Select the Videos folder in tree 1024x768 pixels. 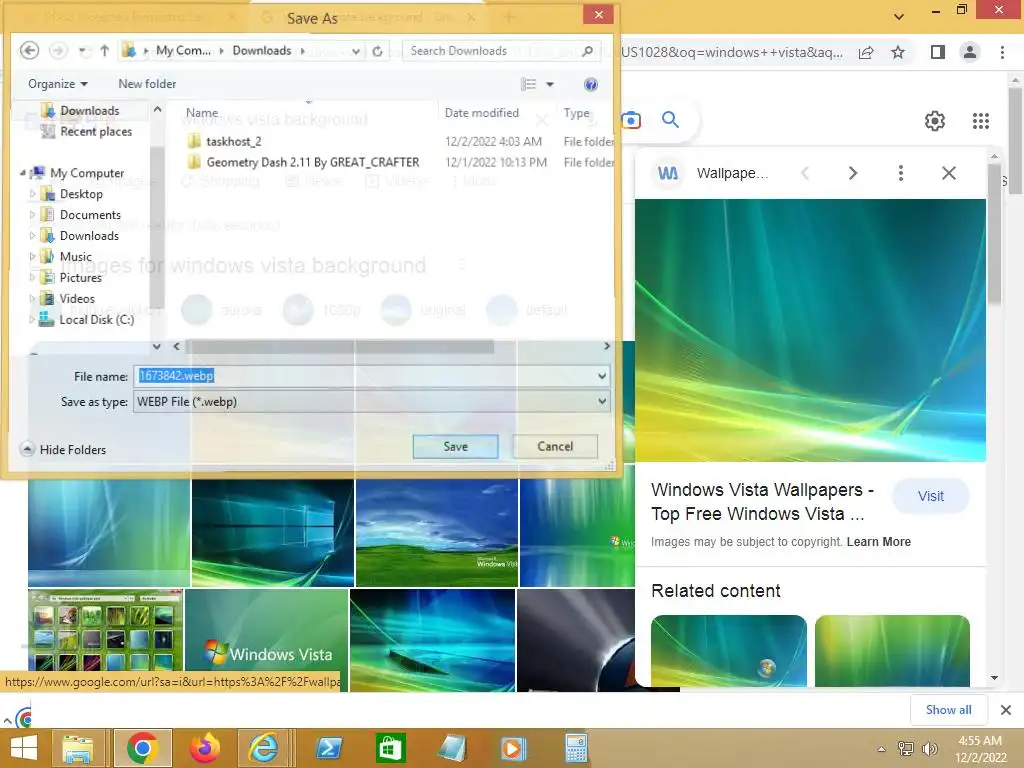click(77, 298)
